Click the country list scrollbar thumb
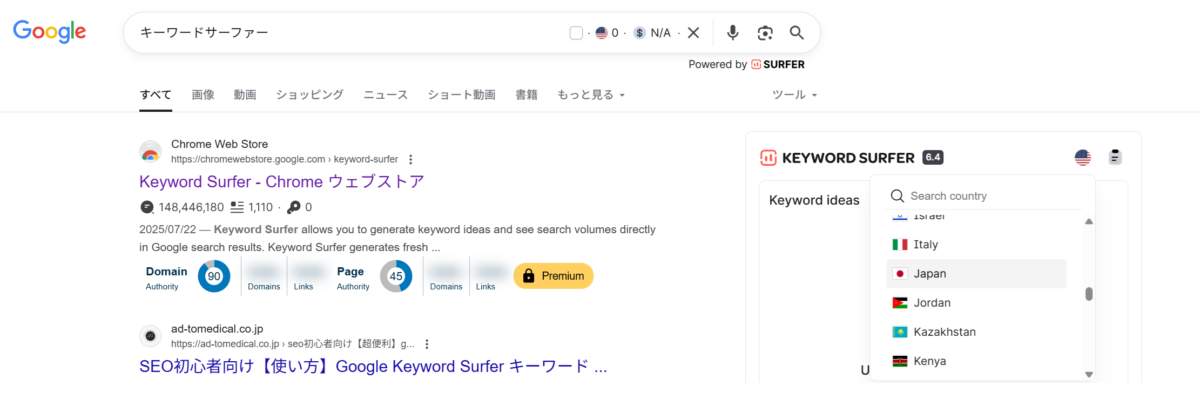The width and height of the screenshot is (1200, 406). [1089, 294]
